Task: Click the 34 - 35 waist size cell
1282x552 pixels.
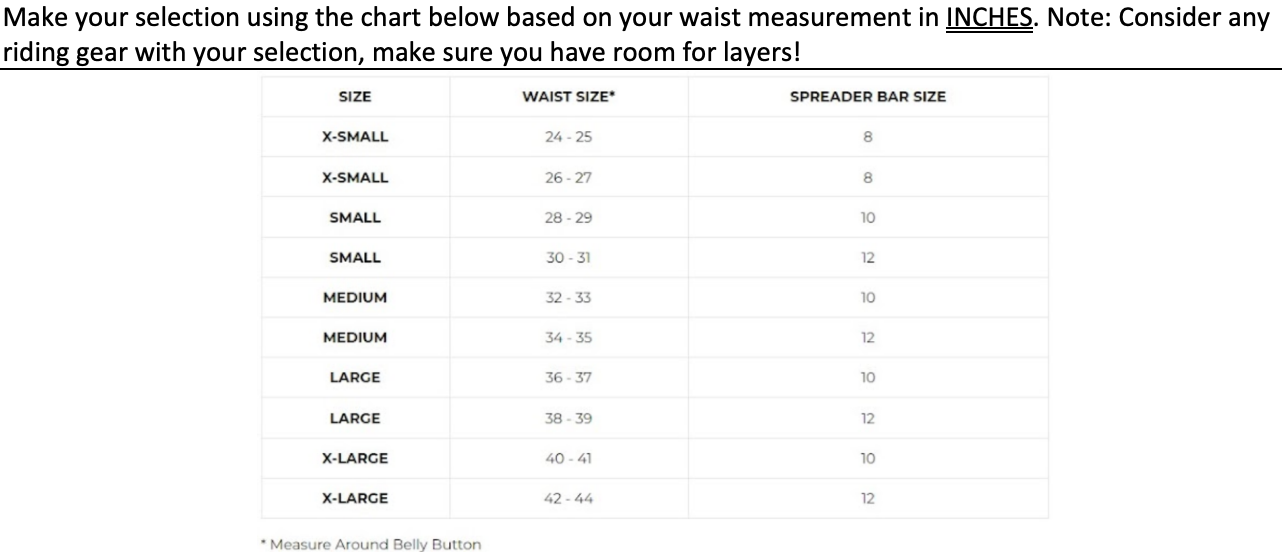Action: 568,337
